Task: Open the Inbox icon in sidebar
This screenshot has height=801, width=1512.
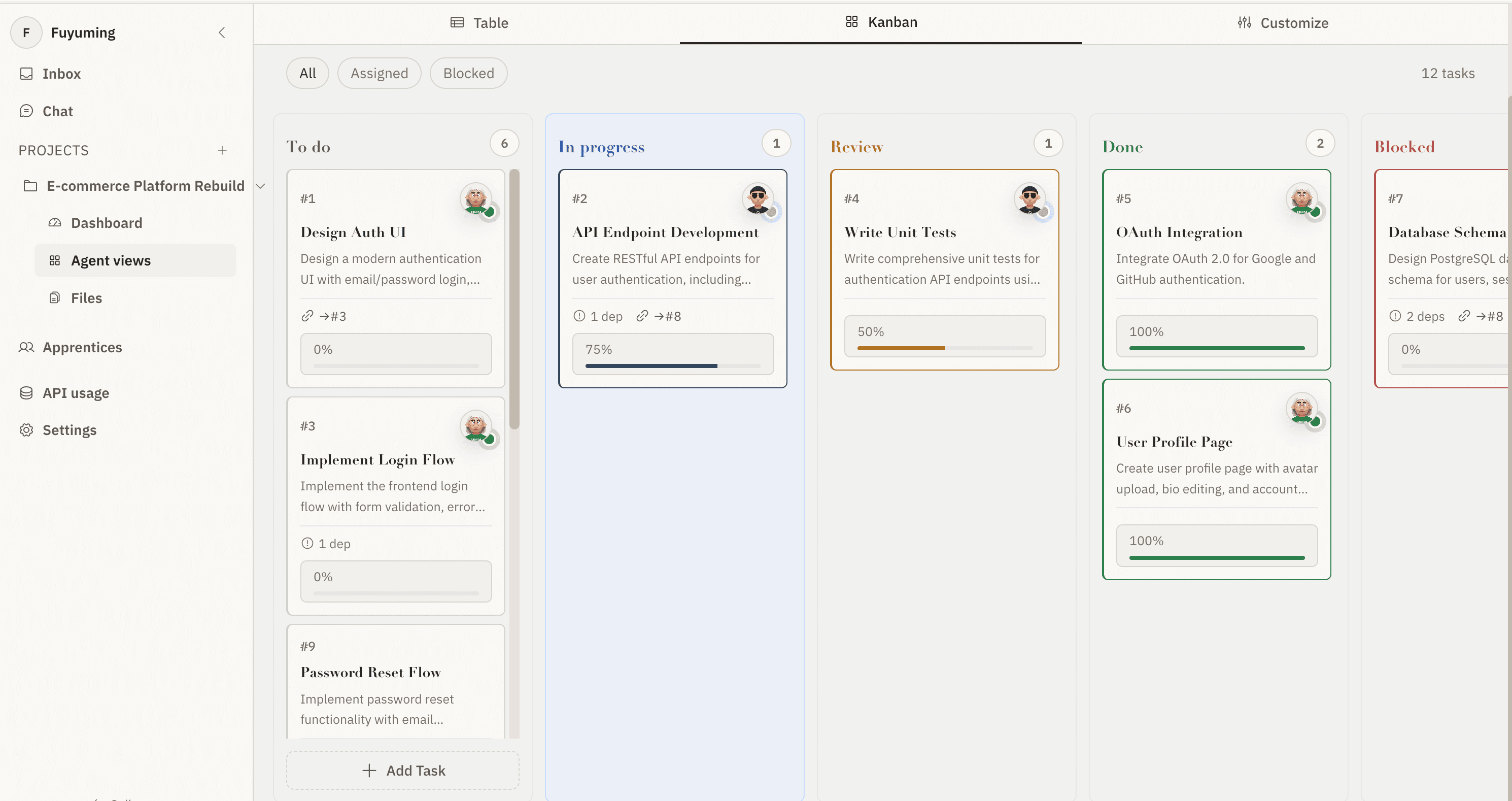Action: tap(26, 74)
